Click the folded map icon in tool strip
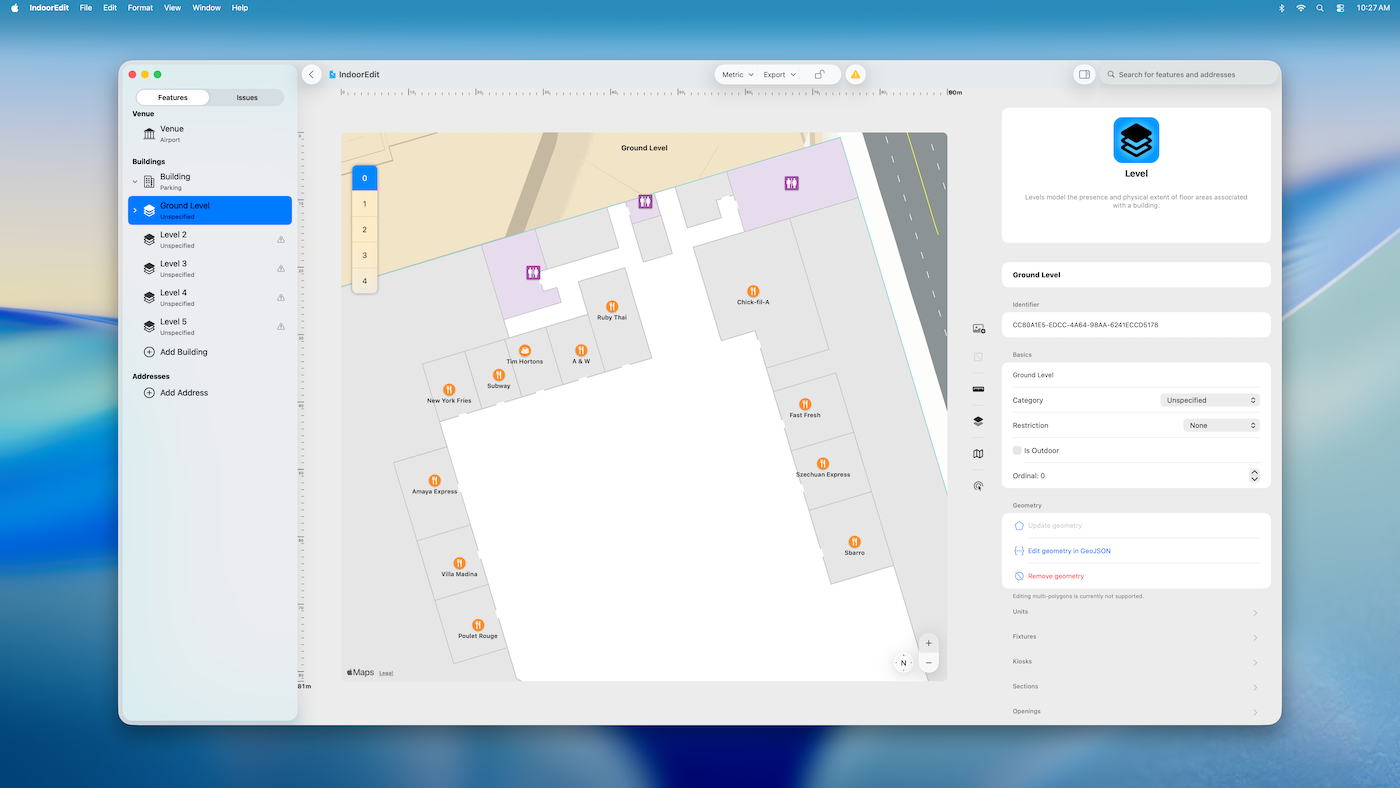Image resolution: width=1400 pixels, height=788 pixels. [978, 454]
